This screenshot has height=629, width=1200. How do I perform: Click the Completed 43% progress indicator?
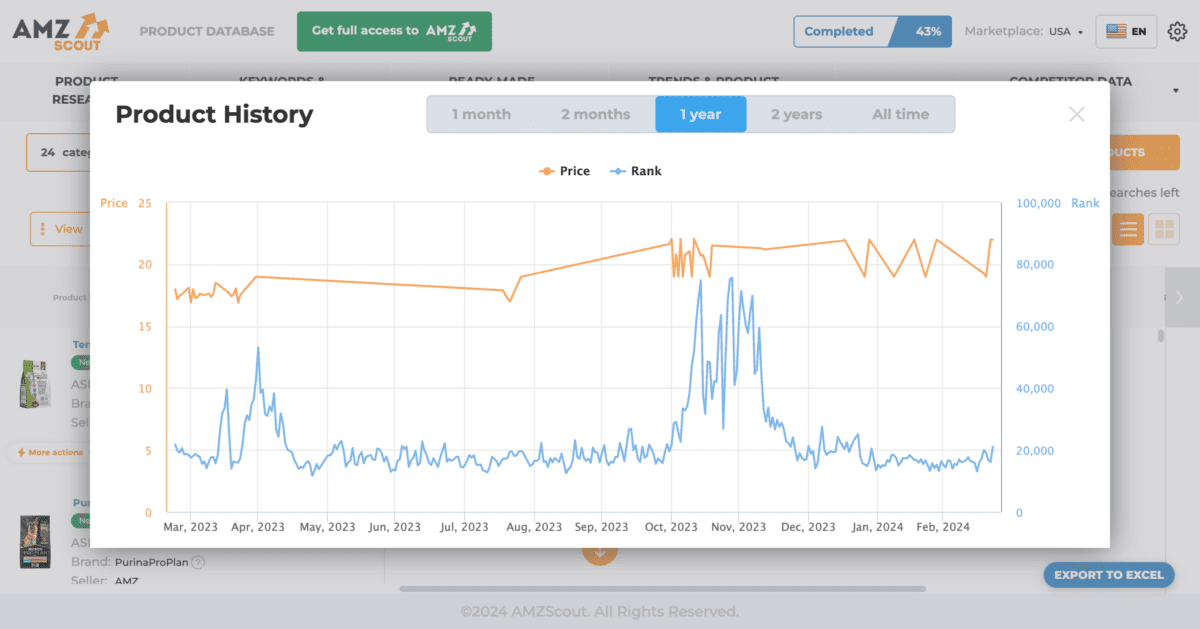coord(872,31)
